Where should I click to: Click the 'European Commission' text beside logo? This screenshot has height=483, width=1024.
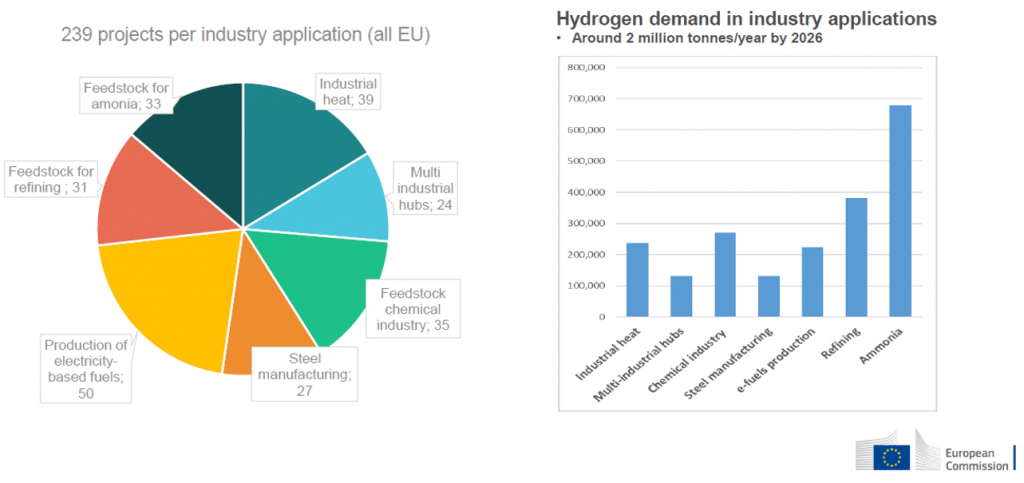(x=976, y=457)
